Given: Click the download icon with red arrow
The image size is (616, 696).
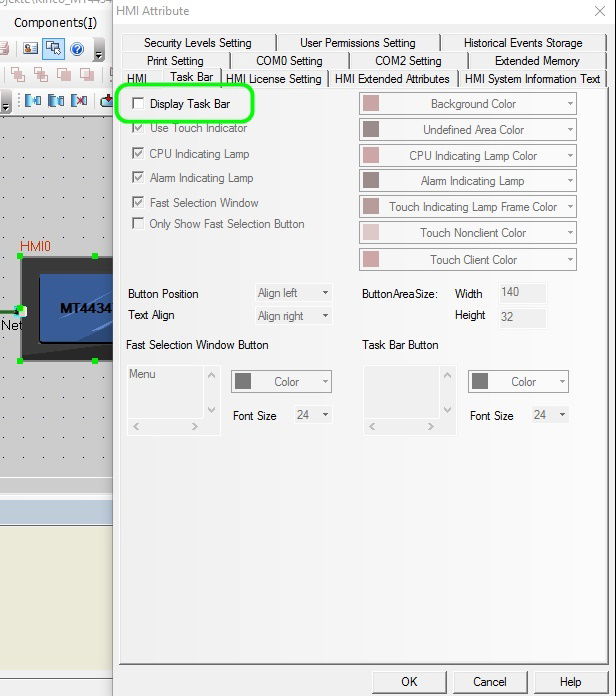Looking at the screenshot, I should pyautogui.click(x=107, y=101).
